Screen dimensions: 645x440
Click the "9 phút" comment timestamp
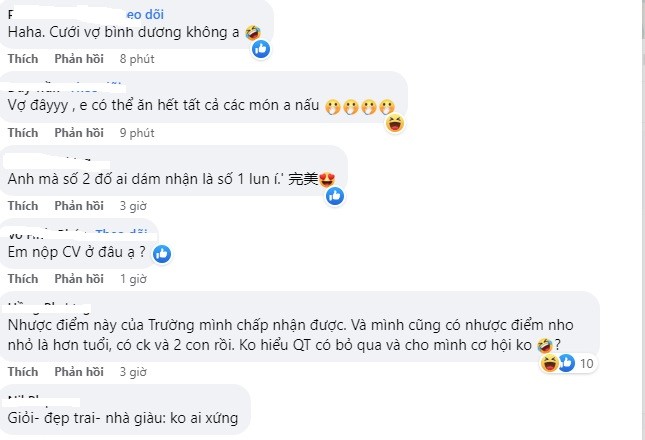point(137,132)
